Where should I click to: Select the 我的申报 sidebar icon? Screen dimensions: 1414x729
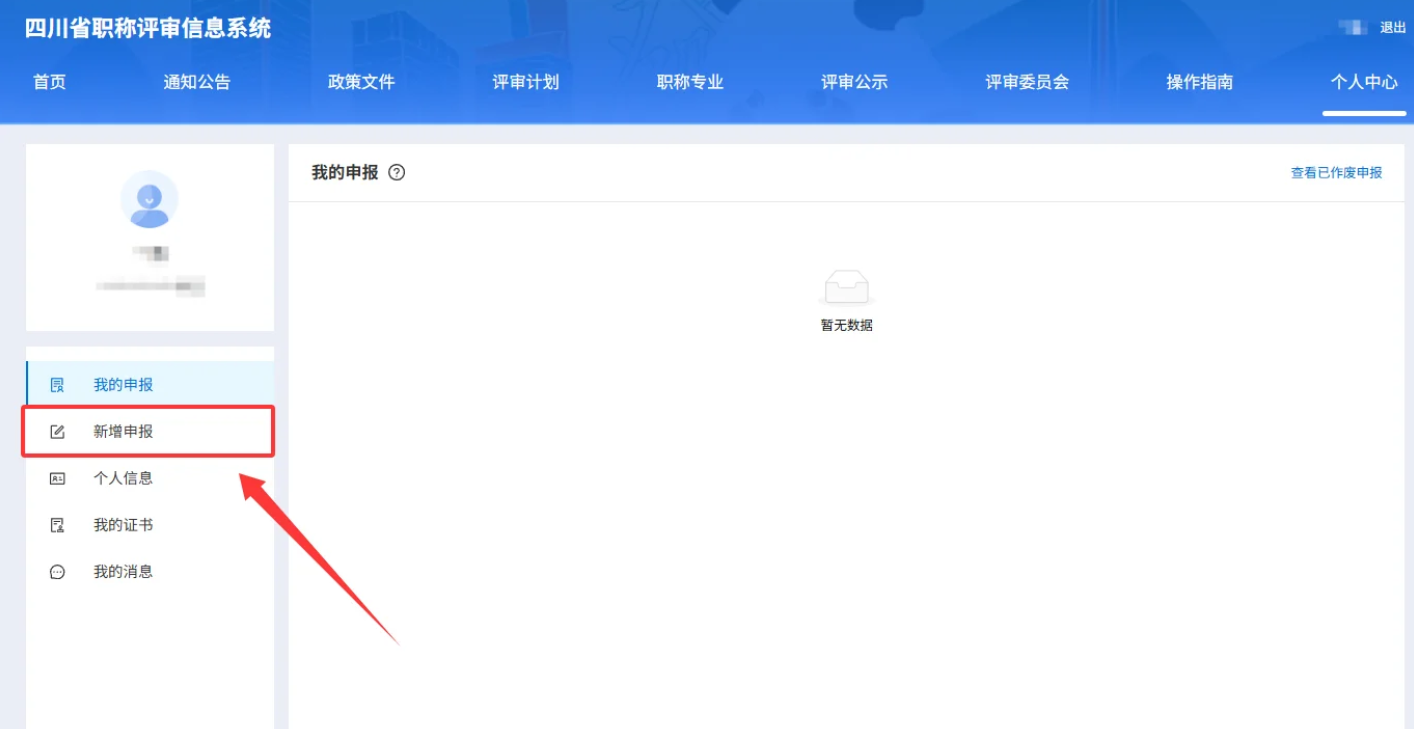click(56, 384)
